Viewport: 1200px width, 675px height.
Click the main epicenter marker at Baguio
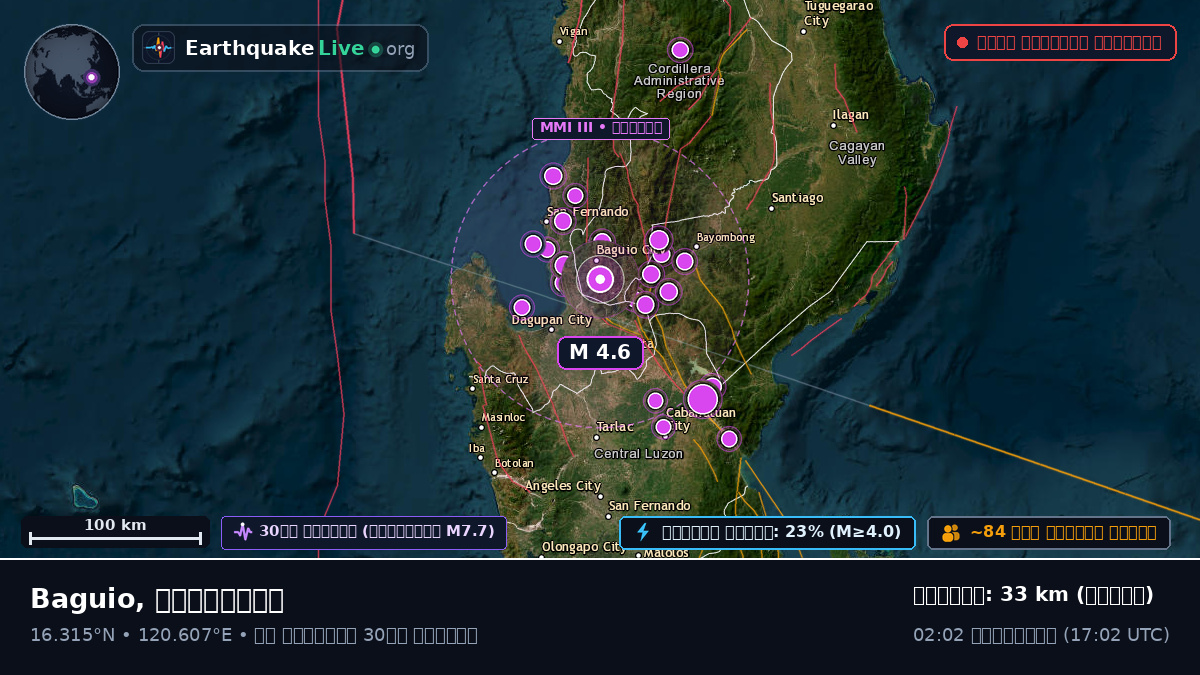coord(600,279)
